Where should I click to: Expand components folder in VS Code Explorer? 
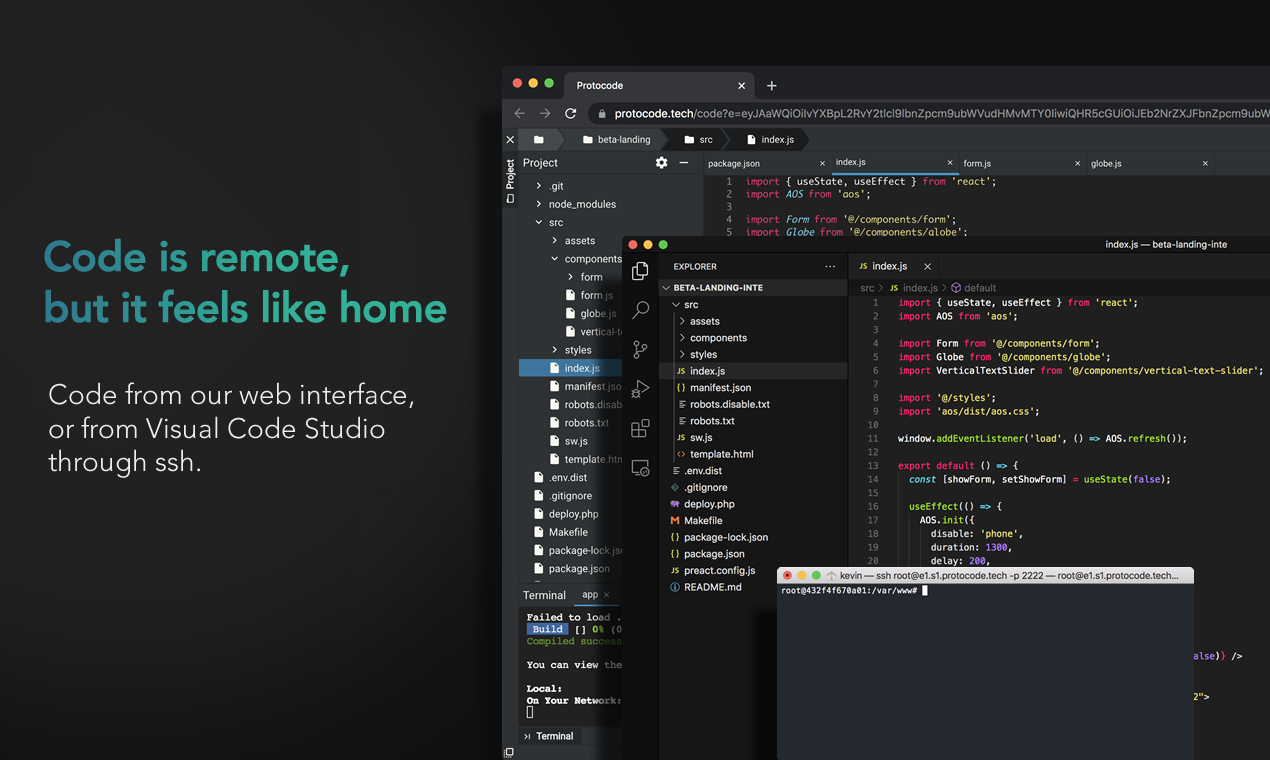[x=682, y=338]
